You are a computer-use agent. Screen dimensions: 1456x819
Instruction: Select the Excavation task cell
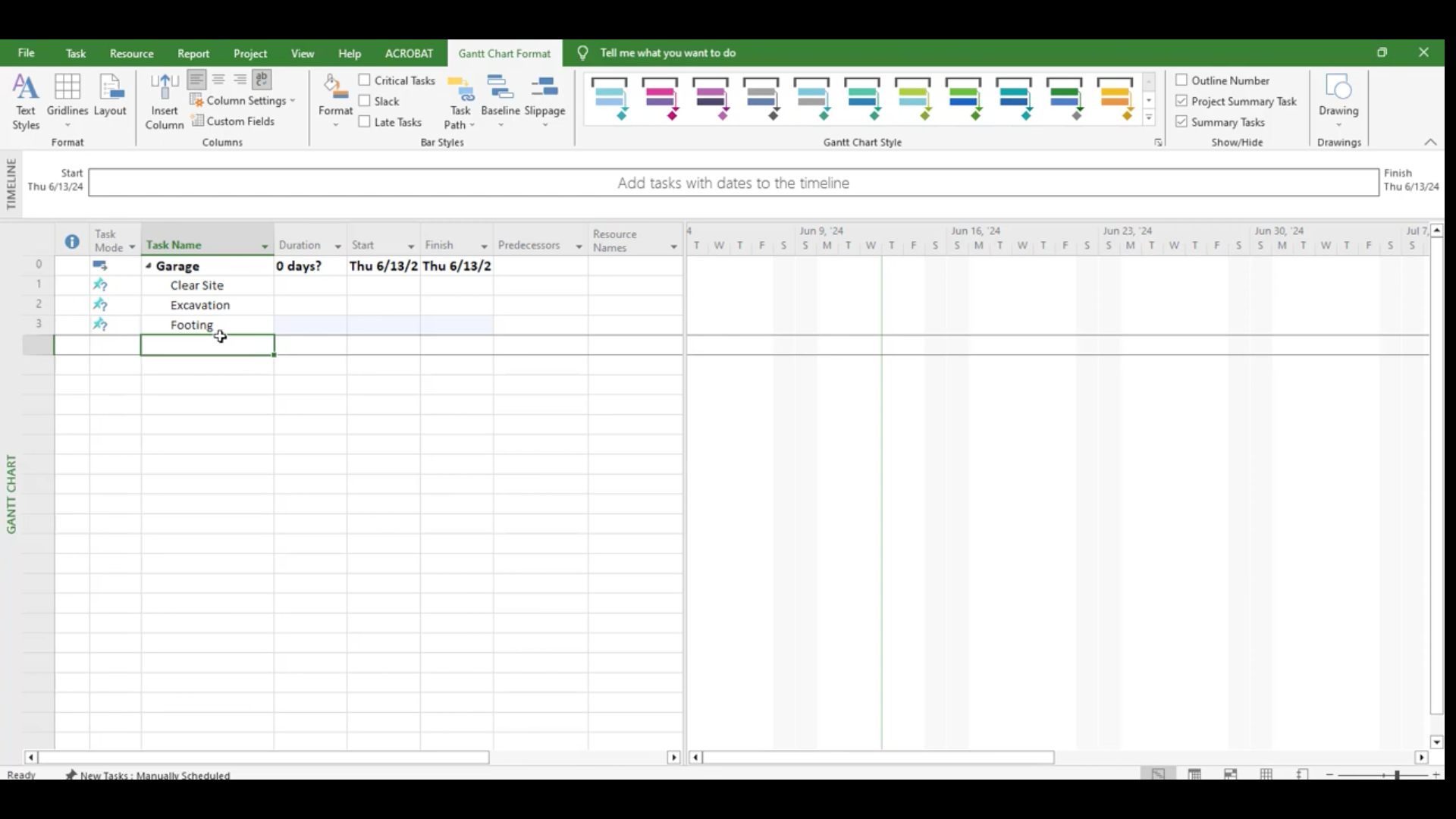tap(200, 305)
